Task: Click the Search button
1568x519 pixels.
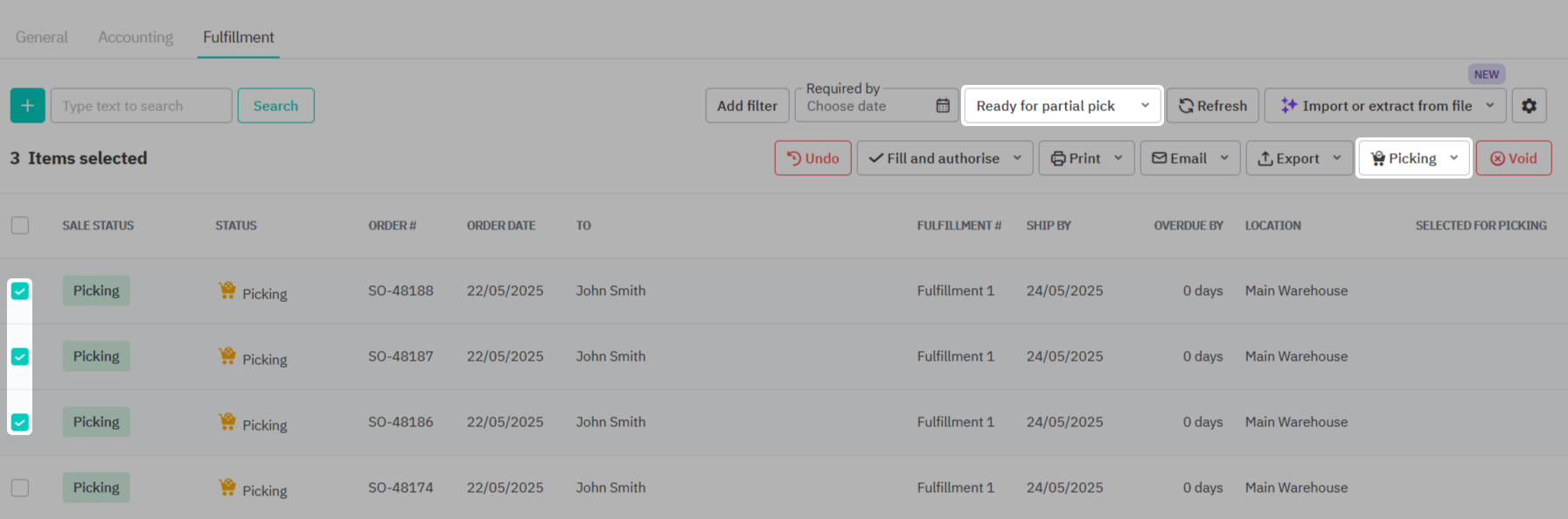Action: (275, 106)
